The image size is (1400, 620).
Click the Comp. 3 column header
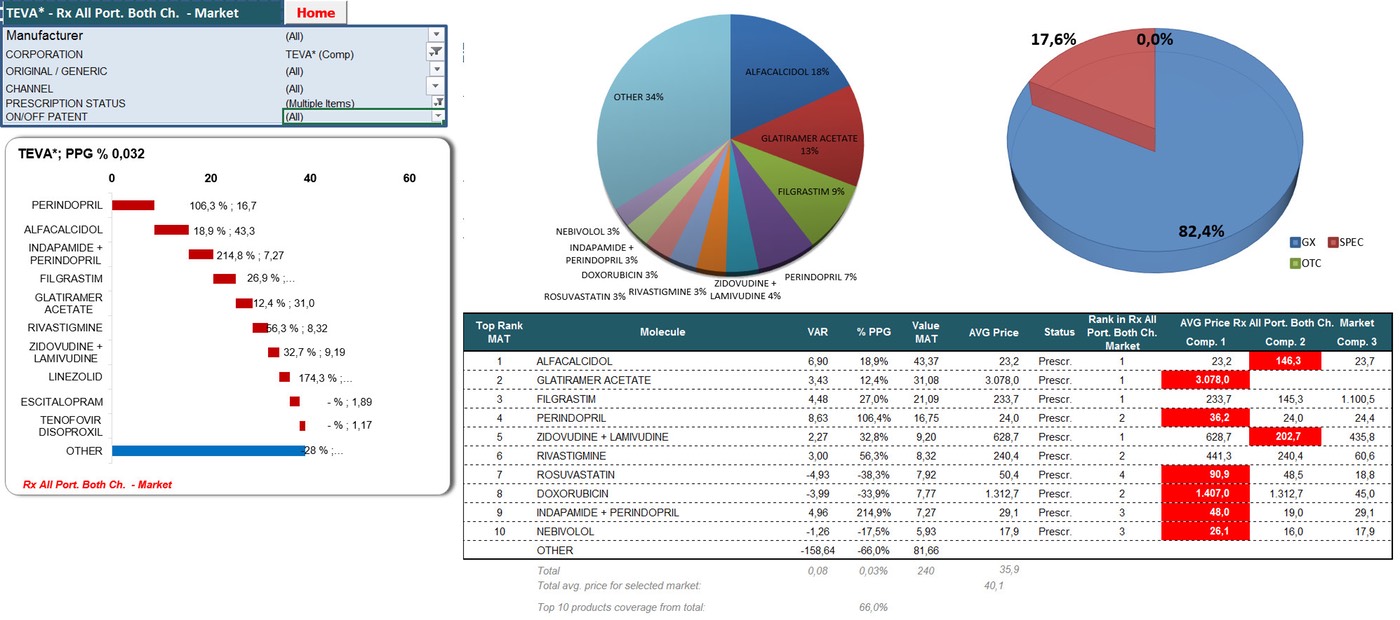(x=1356, y=342)
